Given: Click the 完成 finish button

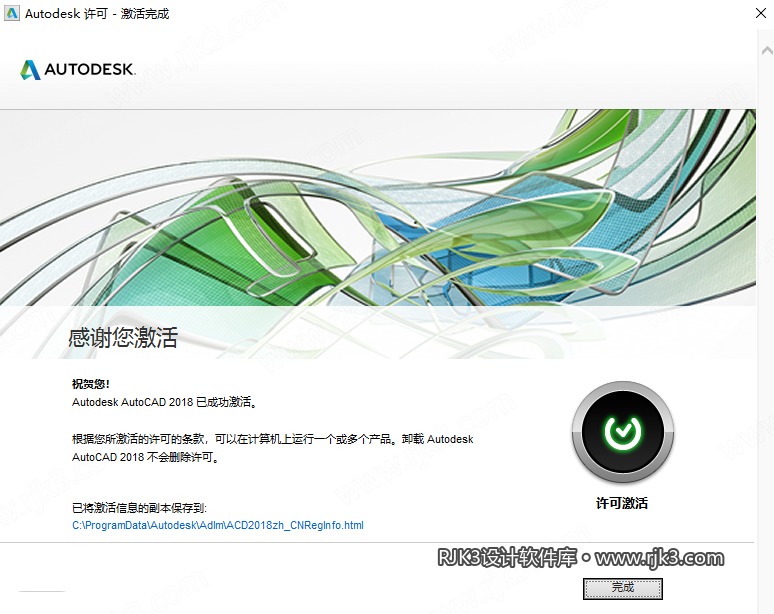Looking at the screenshot, I should [x=622, y=588].
